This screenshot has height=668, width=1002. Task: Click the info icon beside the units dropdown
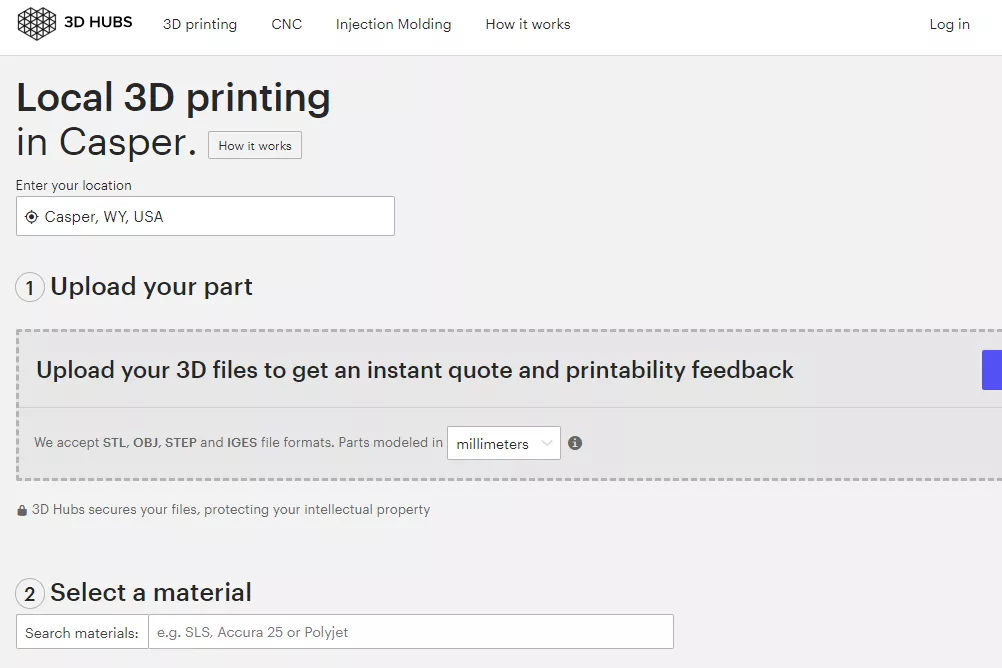click(575, 443)
